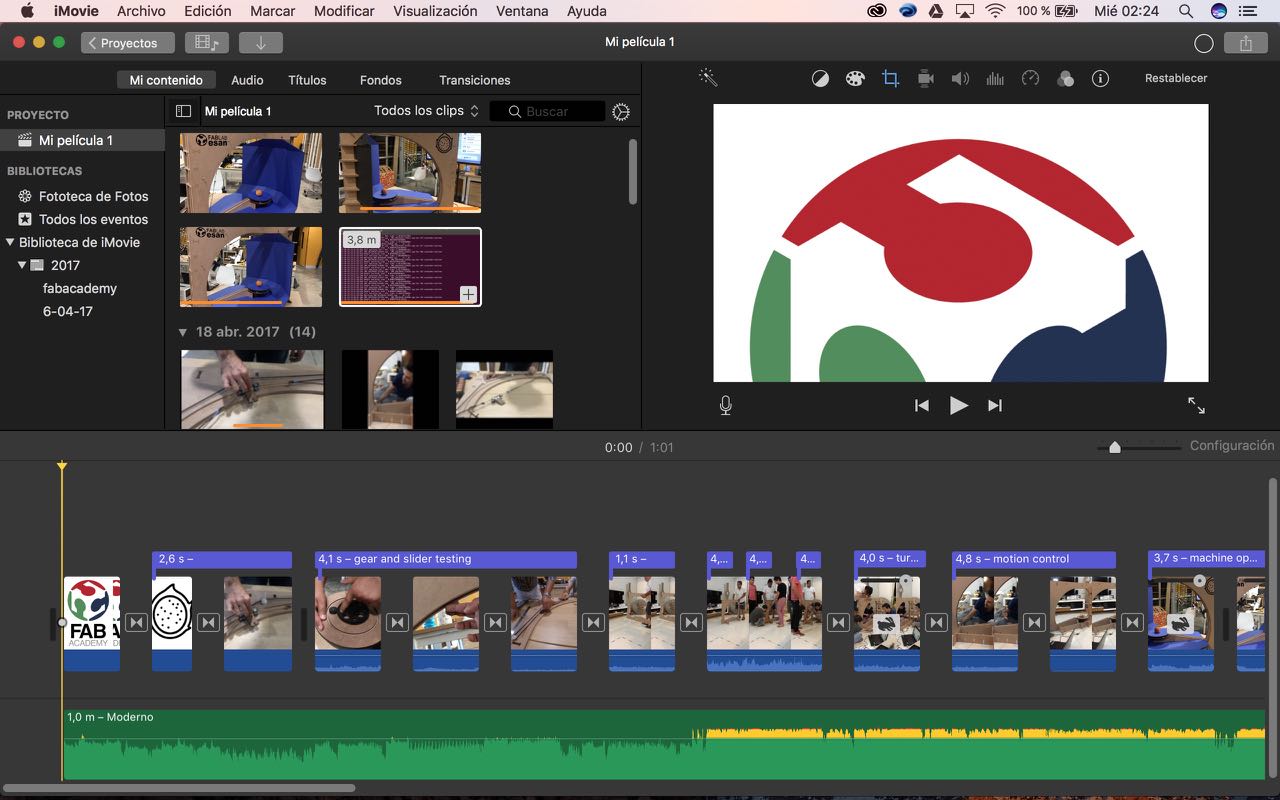Image resolution: width=1280 pixels, height=800 pixels.
Task: Click the Restablecer button
Action: (1176, 78)
